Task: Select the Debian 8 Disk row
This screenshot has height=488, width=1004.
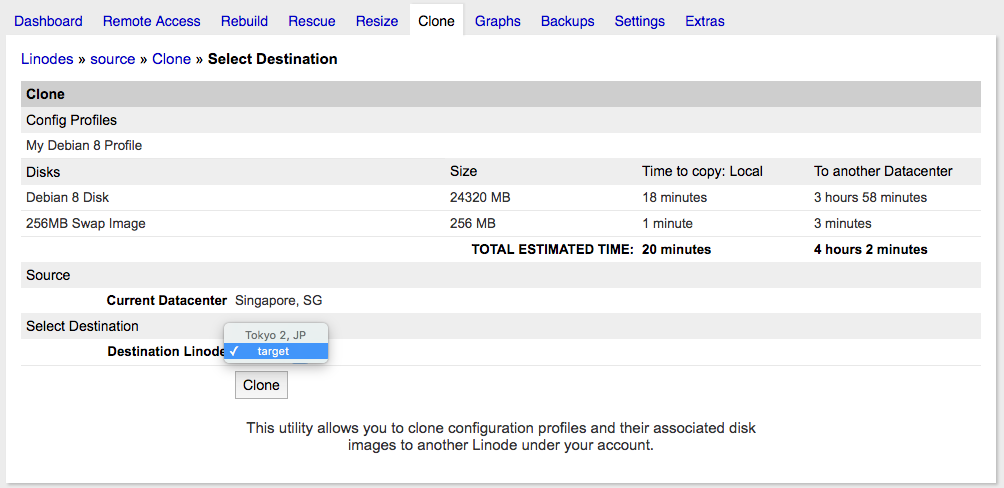Action: (70, 198)
